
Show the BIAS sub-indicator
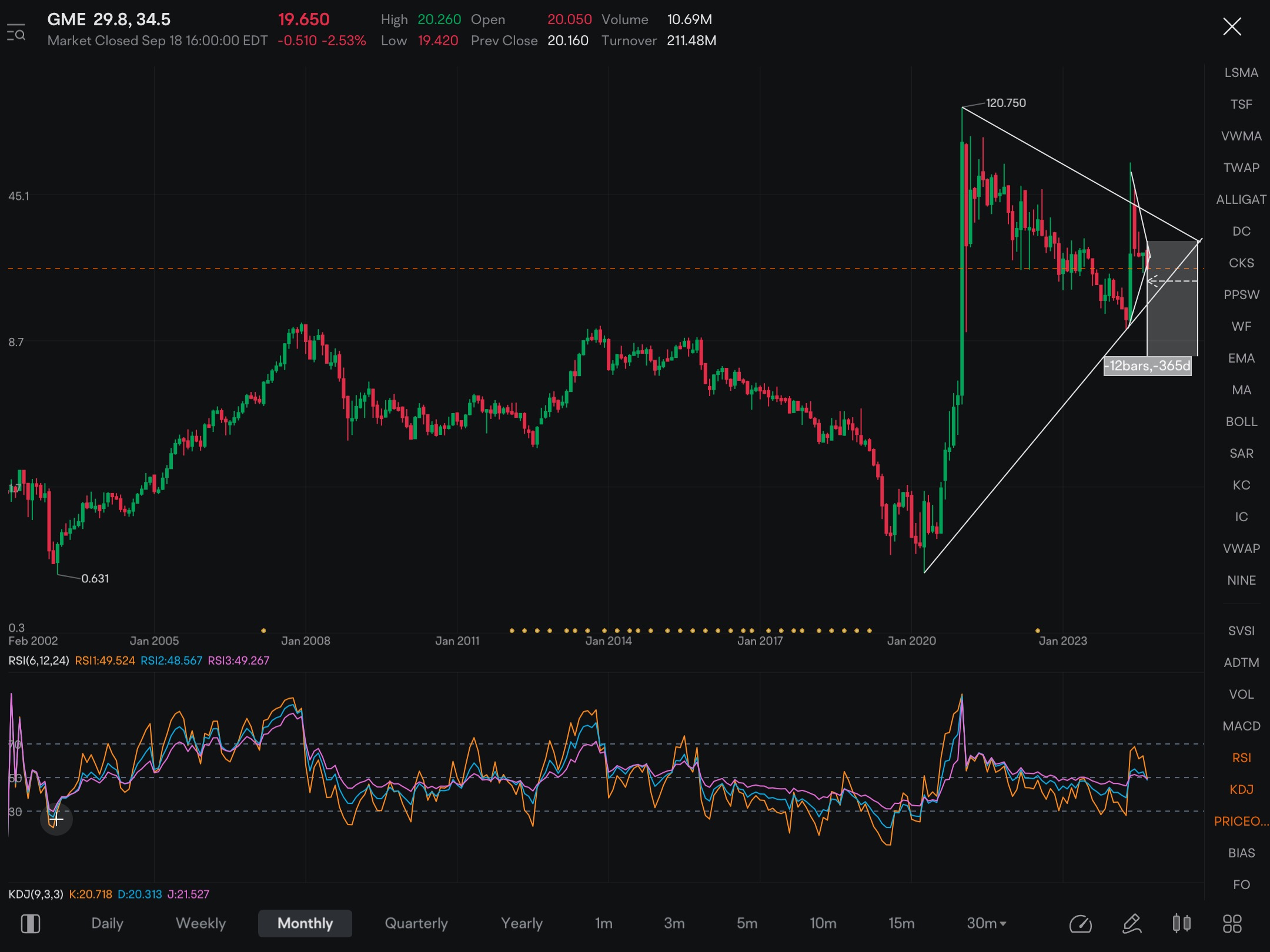coord(1241,853)
